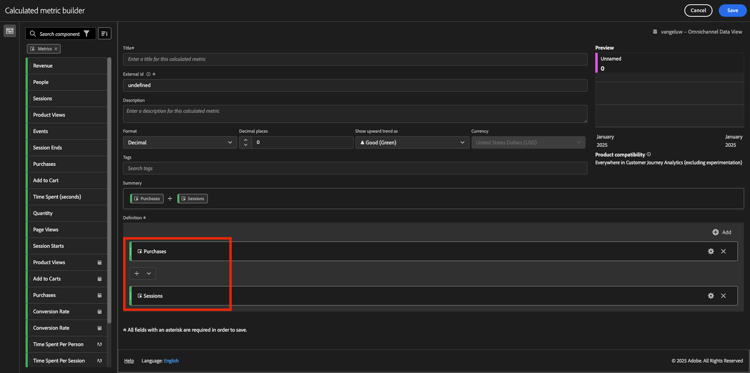Select Time Spent Per Person metric
750x373 pixels.
(x=66, y=344)
